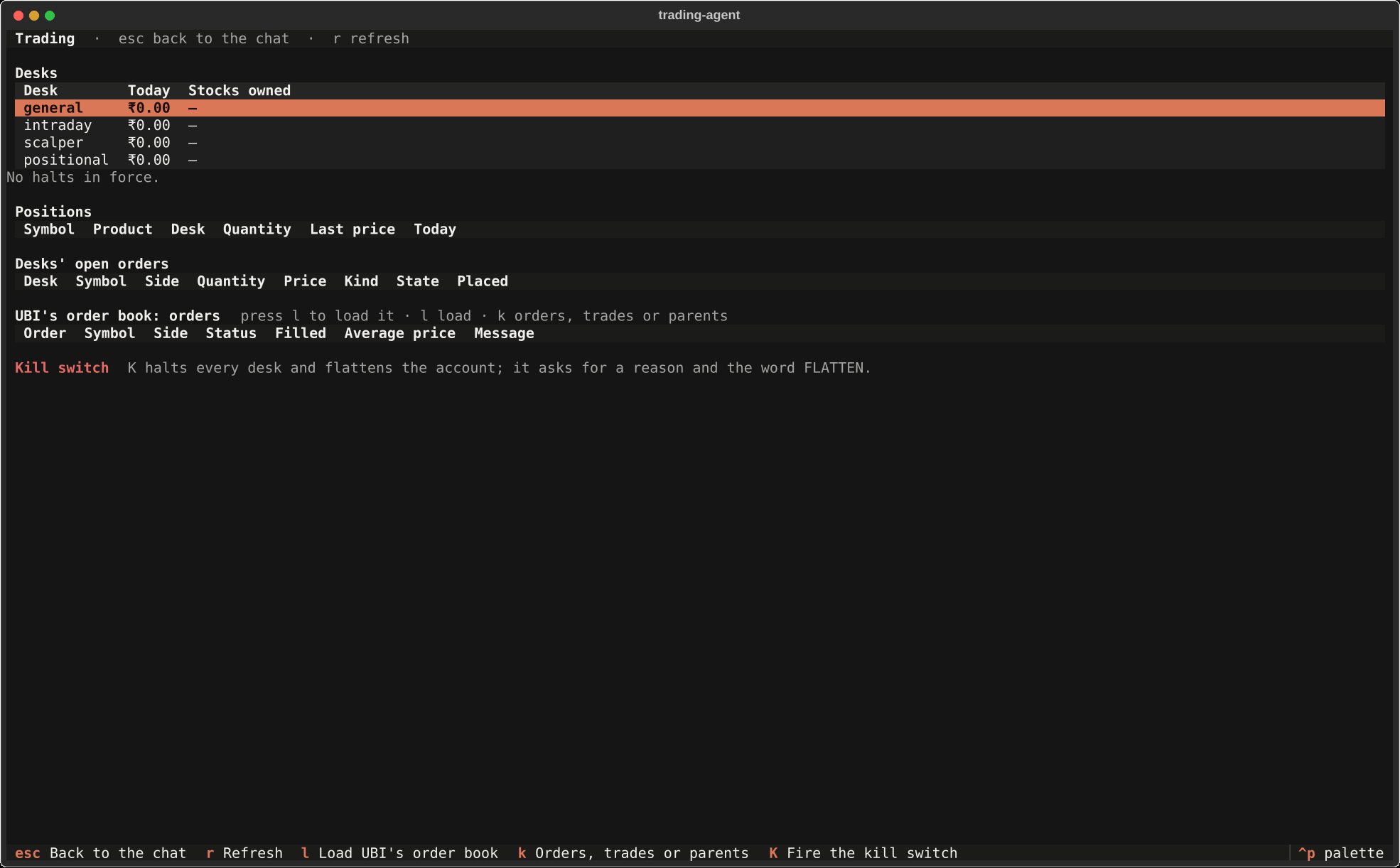
Task: Click 'press l to load it' hint
Action: pos(317,316)
